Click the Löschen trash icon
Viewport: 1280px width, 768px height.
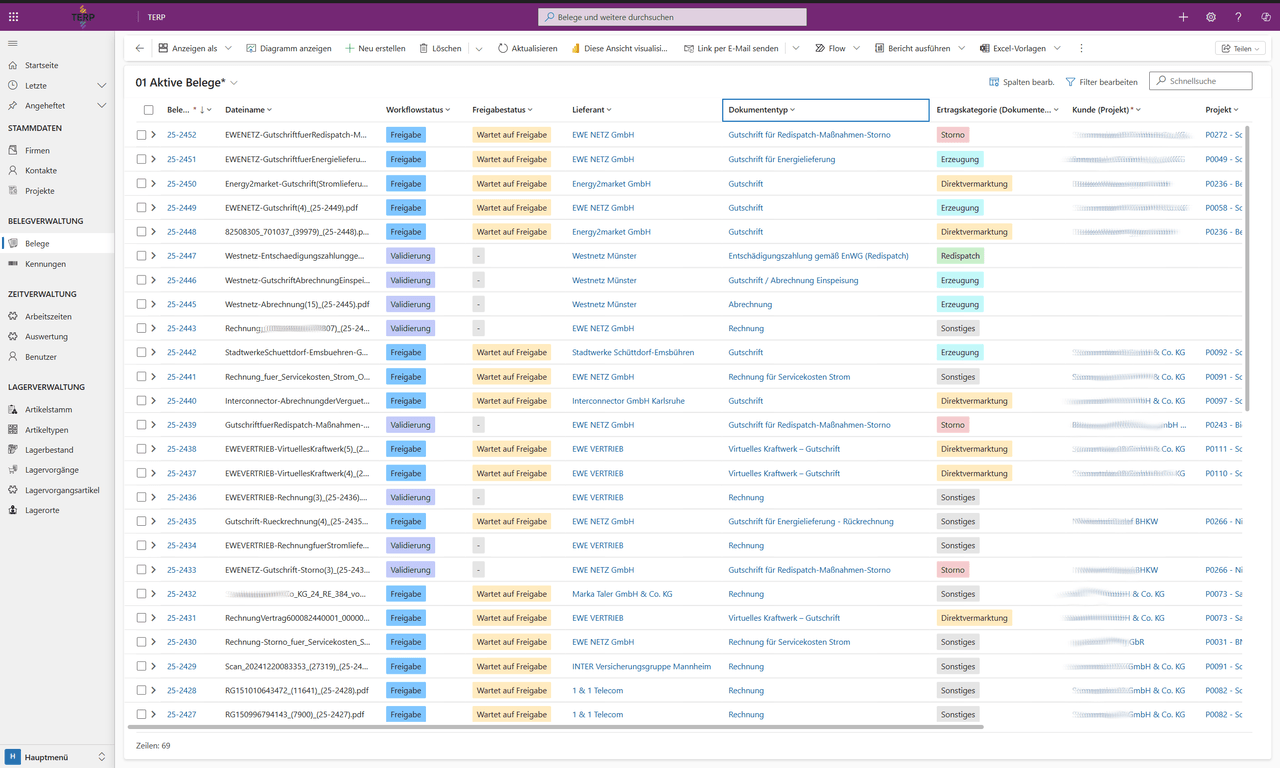tap(424, 48)
